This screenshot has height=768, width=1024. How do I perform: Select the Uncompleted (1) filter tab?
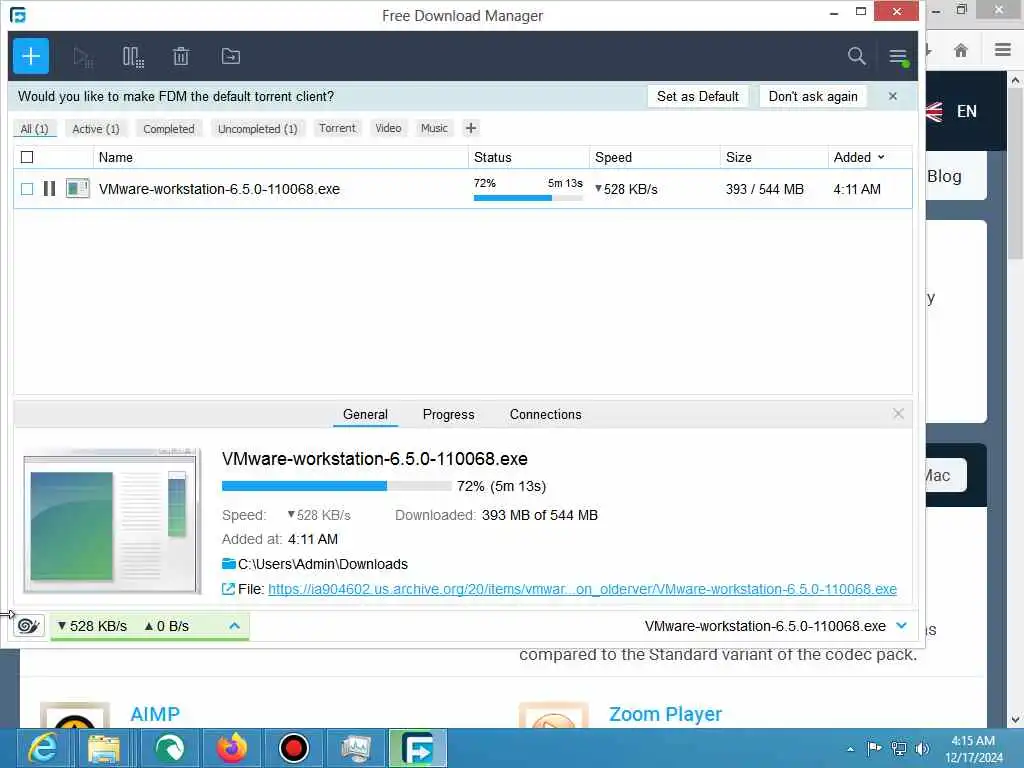pyautogui.click(x=257, y=129)
